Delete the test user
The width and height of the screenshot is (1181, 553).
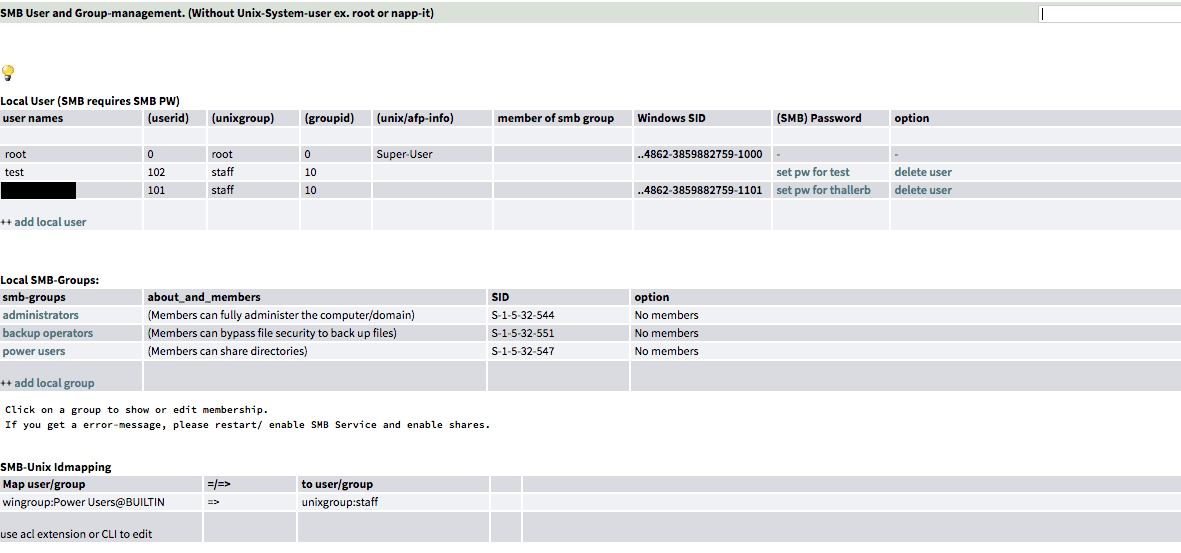tap(922, 172)
